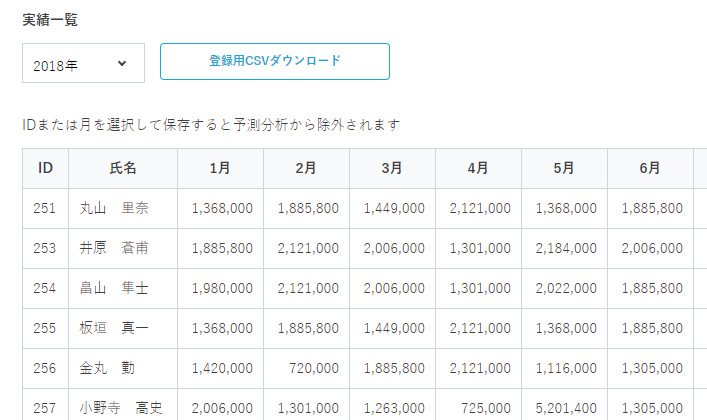Select the 1月 column header

click(x=220, y=168)
